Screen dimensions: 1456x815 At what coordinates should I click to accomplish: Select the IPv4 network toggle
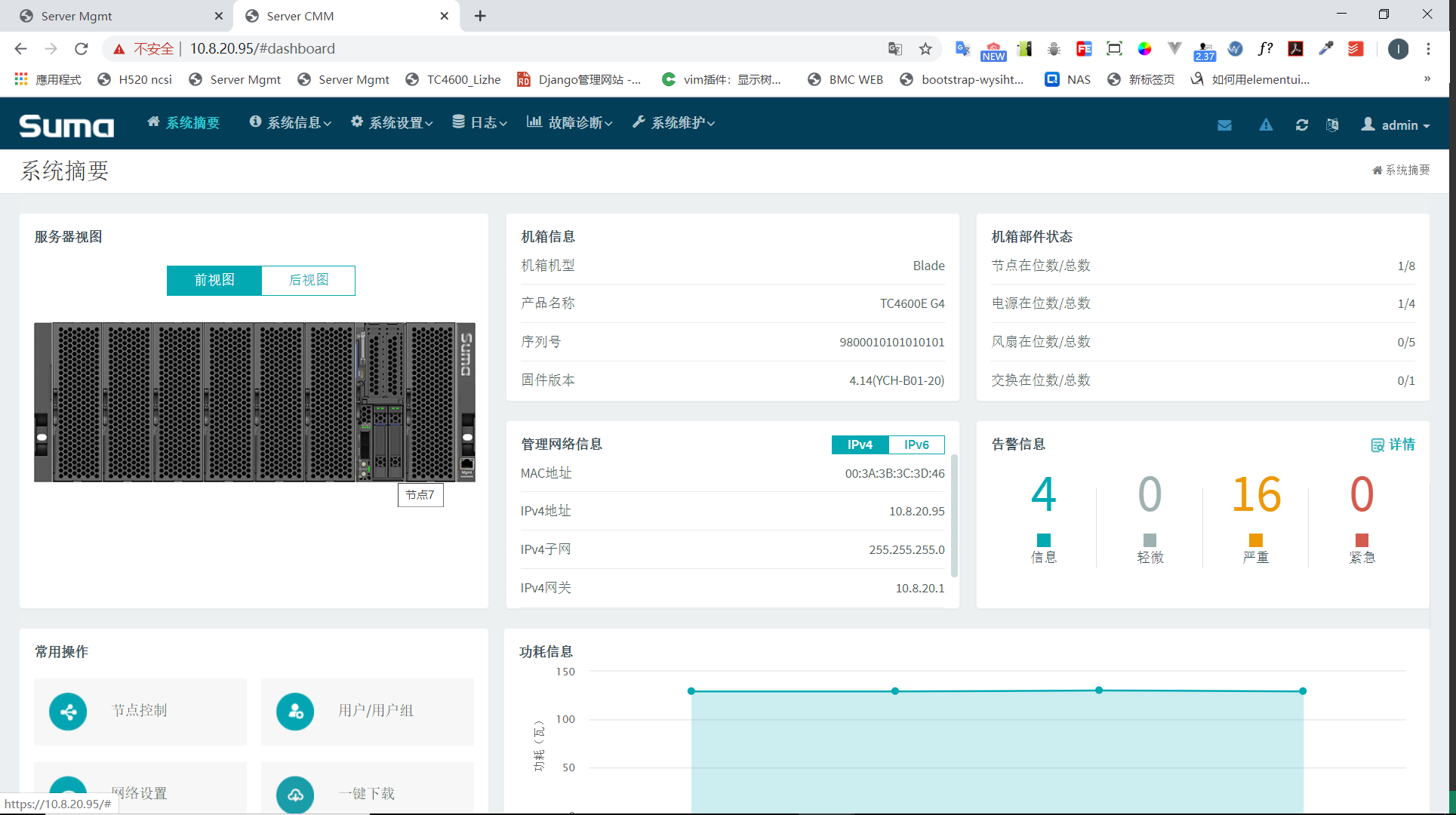tap(860, 445)
